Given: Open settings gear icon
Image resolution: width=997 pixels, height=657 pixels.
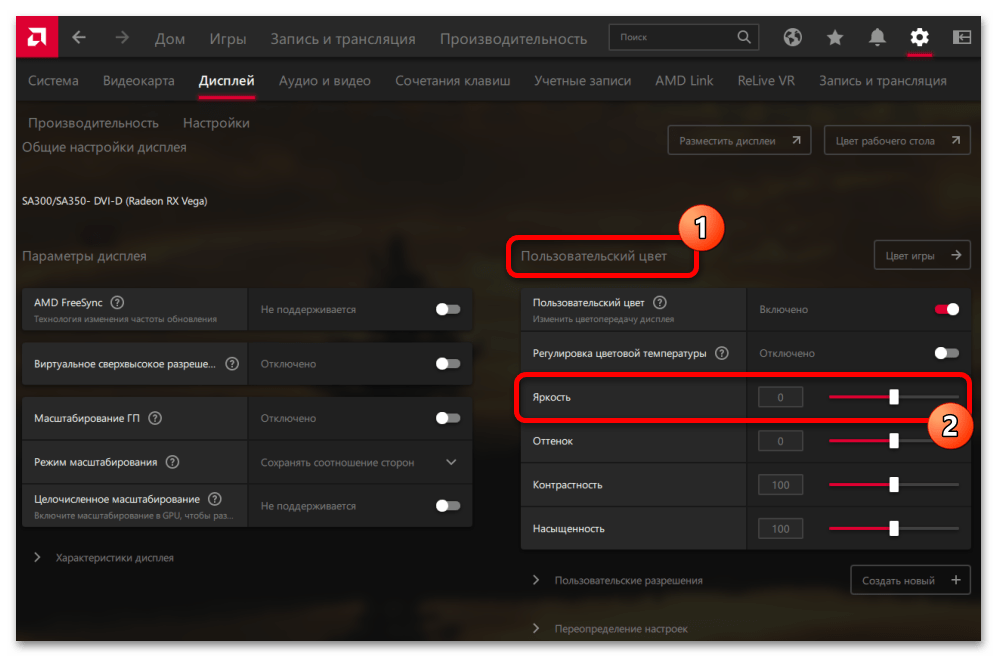Looking at the screenshot, I should tap(919, 38).
